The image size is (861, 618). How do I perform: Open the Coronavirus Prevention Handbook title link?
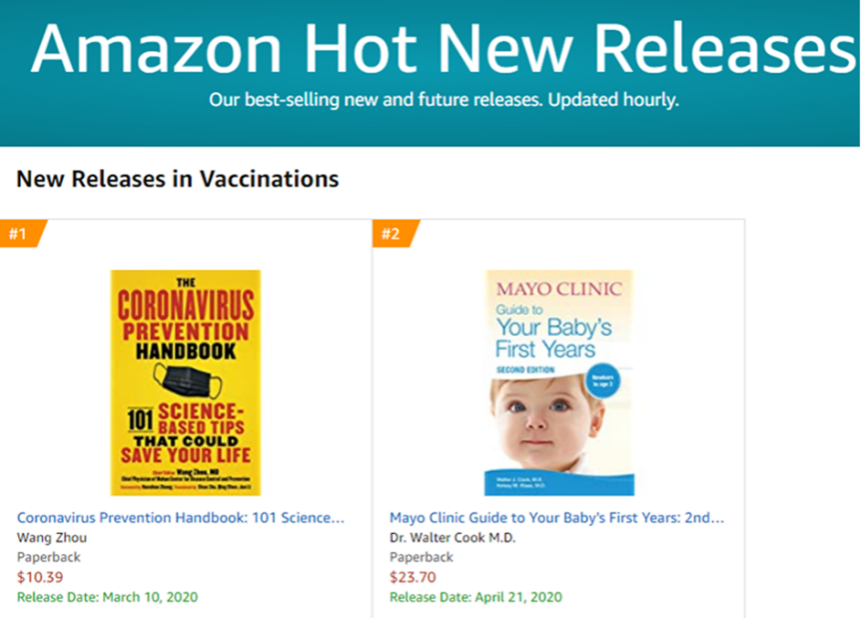181,518
